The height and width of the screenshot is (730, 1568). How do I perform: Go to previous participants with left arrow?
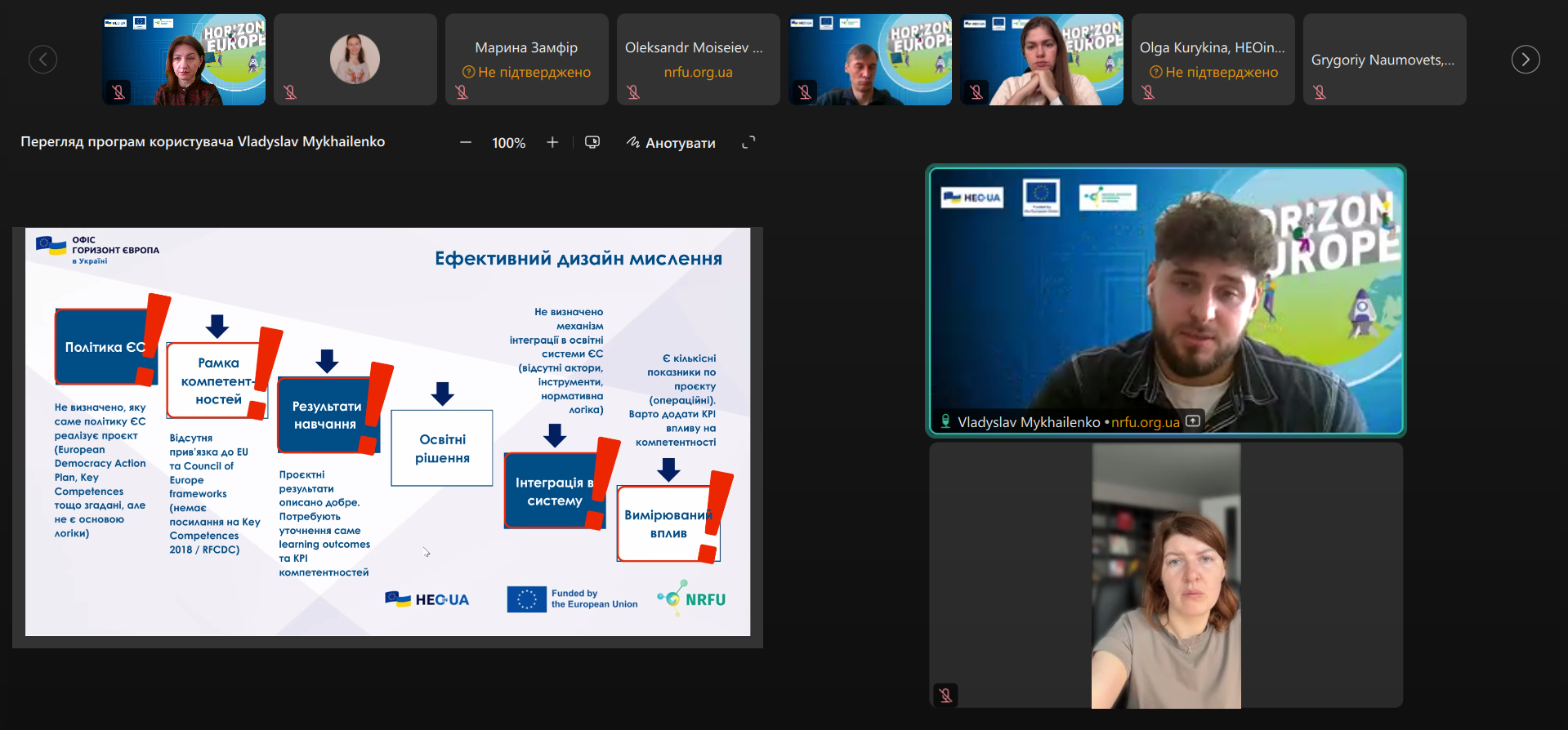coord(43,60)
